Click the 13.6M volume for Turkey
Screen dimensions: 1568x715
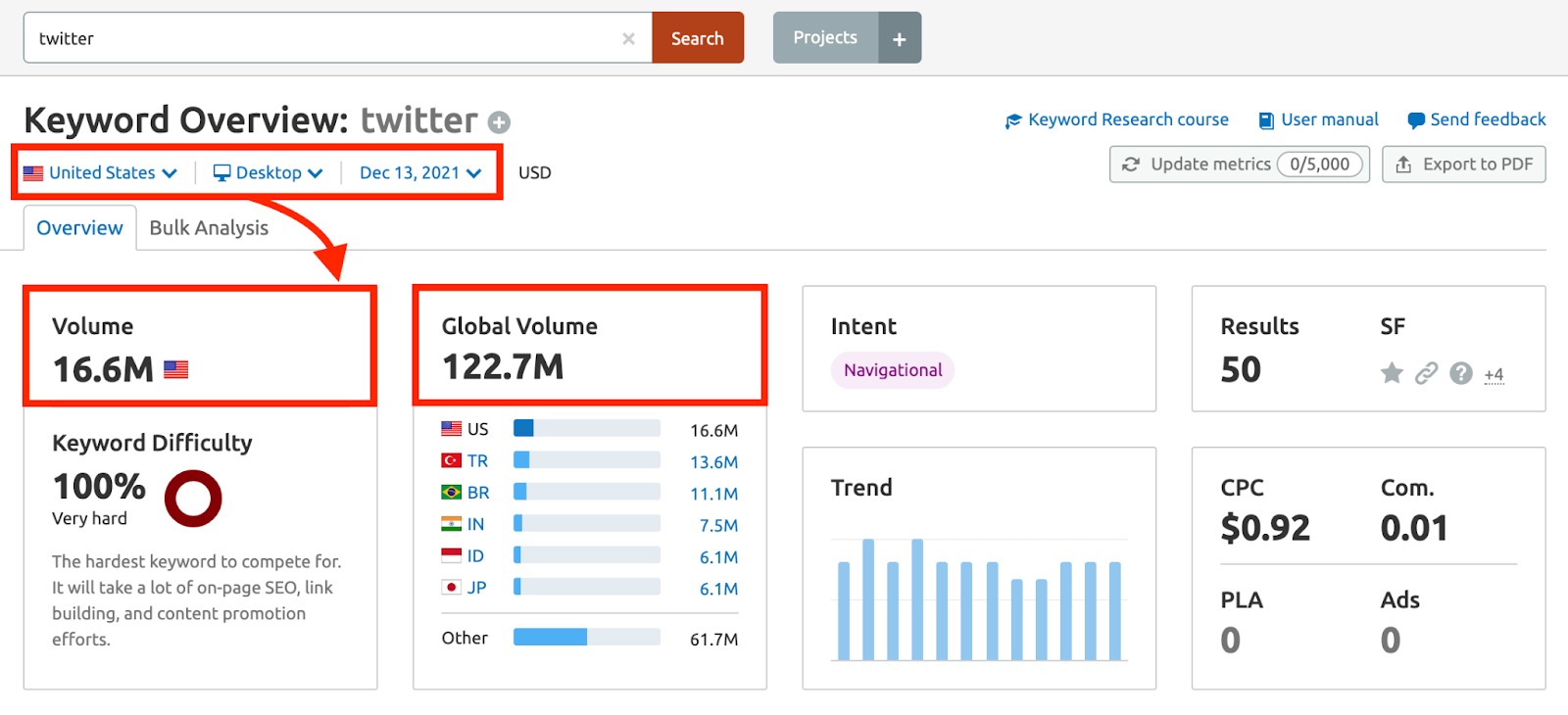click(x=713, y=462)
